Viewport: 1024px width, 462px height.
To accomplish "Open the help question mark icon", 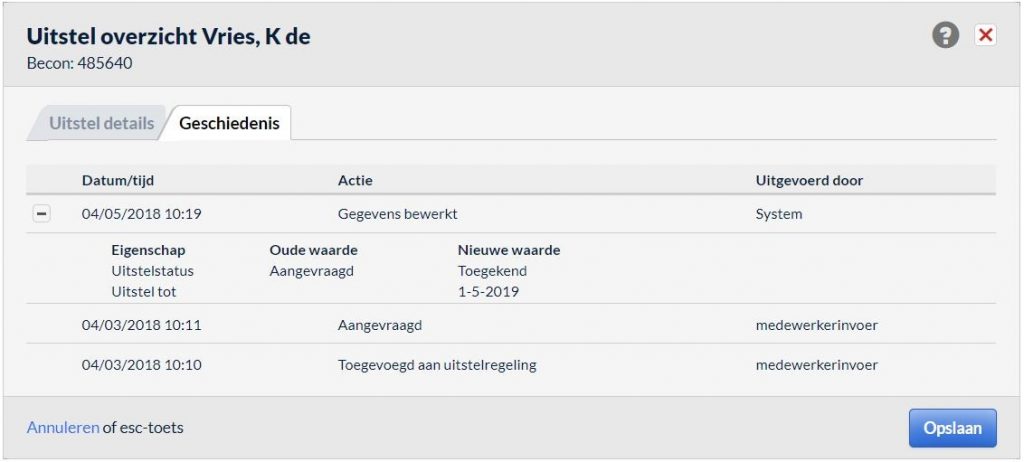I will pos(945,35).
